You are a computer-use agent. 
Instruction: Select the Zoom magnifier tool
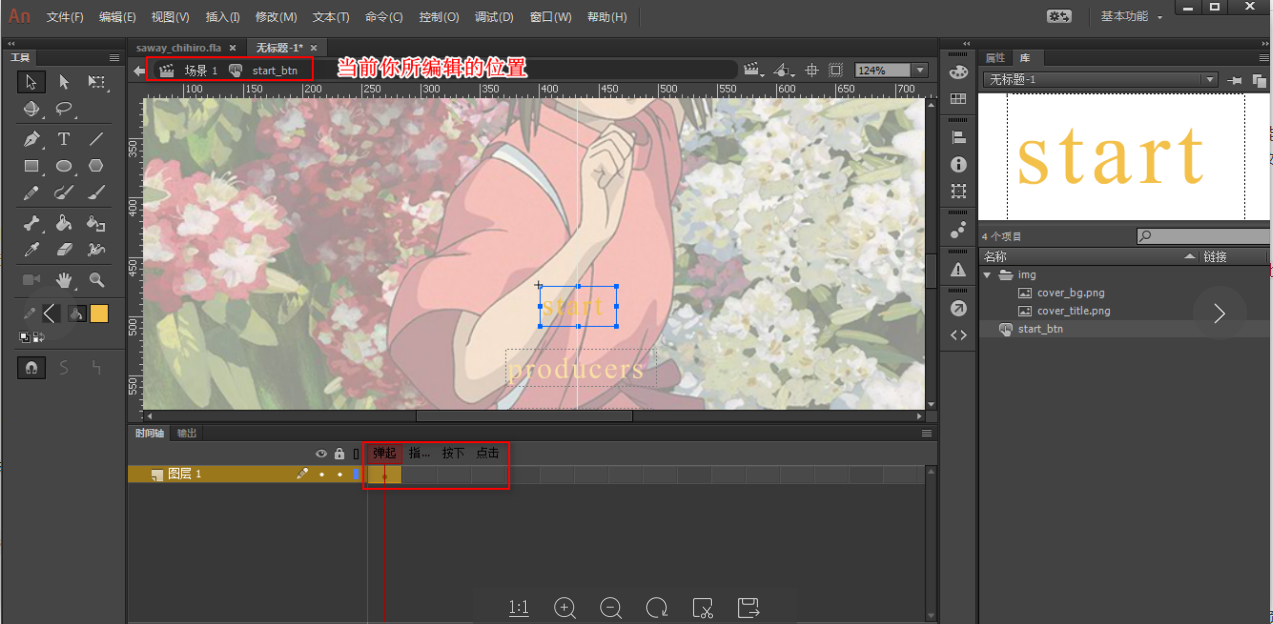point(97,280)
